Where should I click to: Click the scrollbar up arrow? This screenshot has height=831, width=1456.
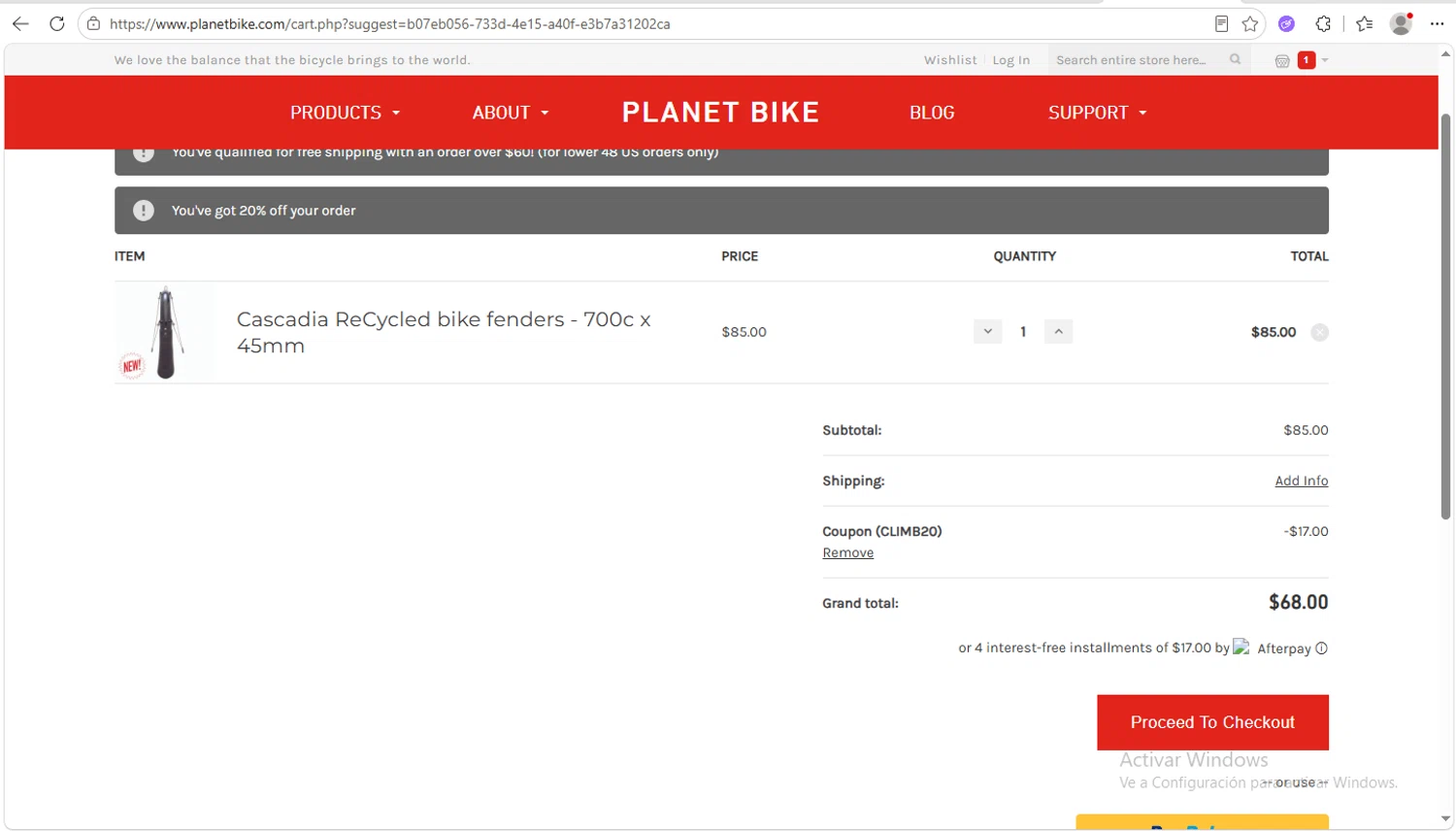1445,54
